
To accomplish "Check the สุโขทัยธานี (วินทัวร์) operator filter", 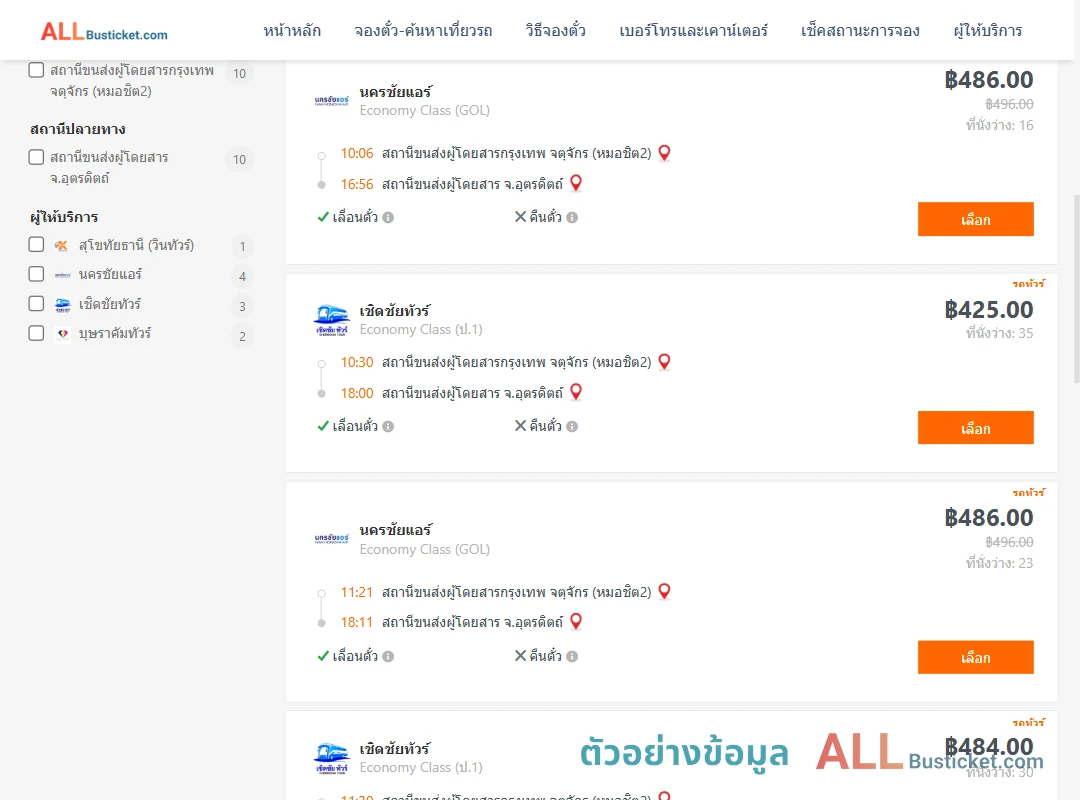I will [x=37, y=245].
